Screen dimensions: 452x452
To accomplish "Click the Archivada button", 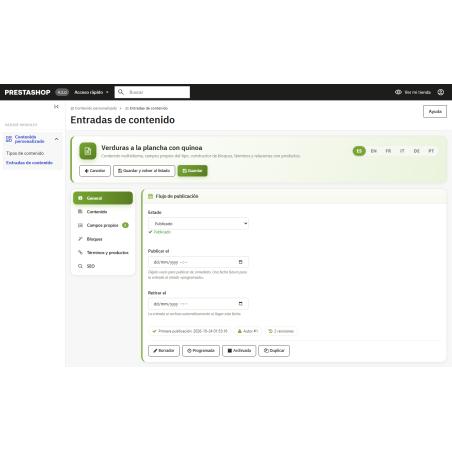I will click(x=239, y=351).
